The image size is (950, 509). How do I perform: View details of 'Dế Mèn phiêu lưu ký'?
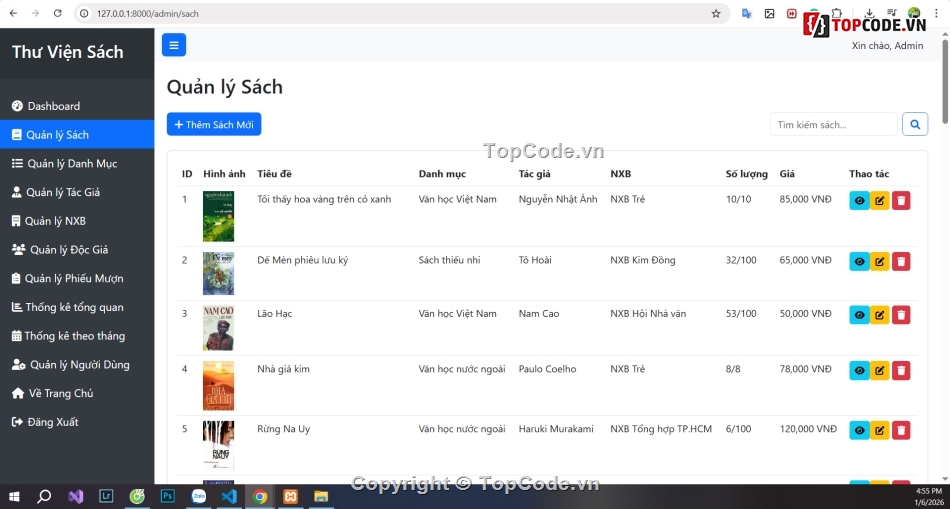[859, 262]
